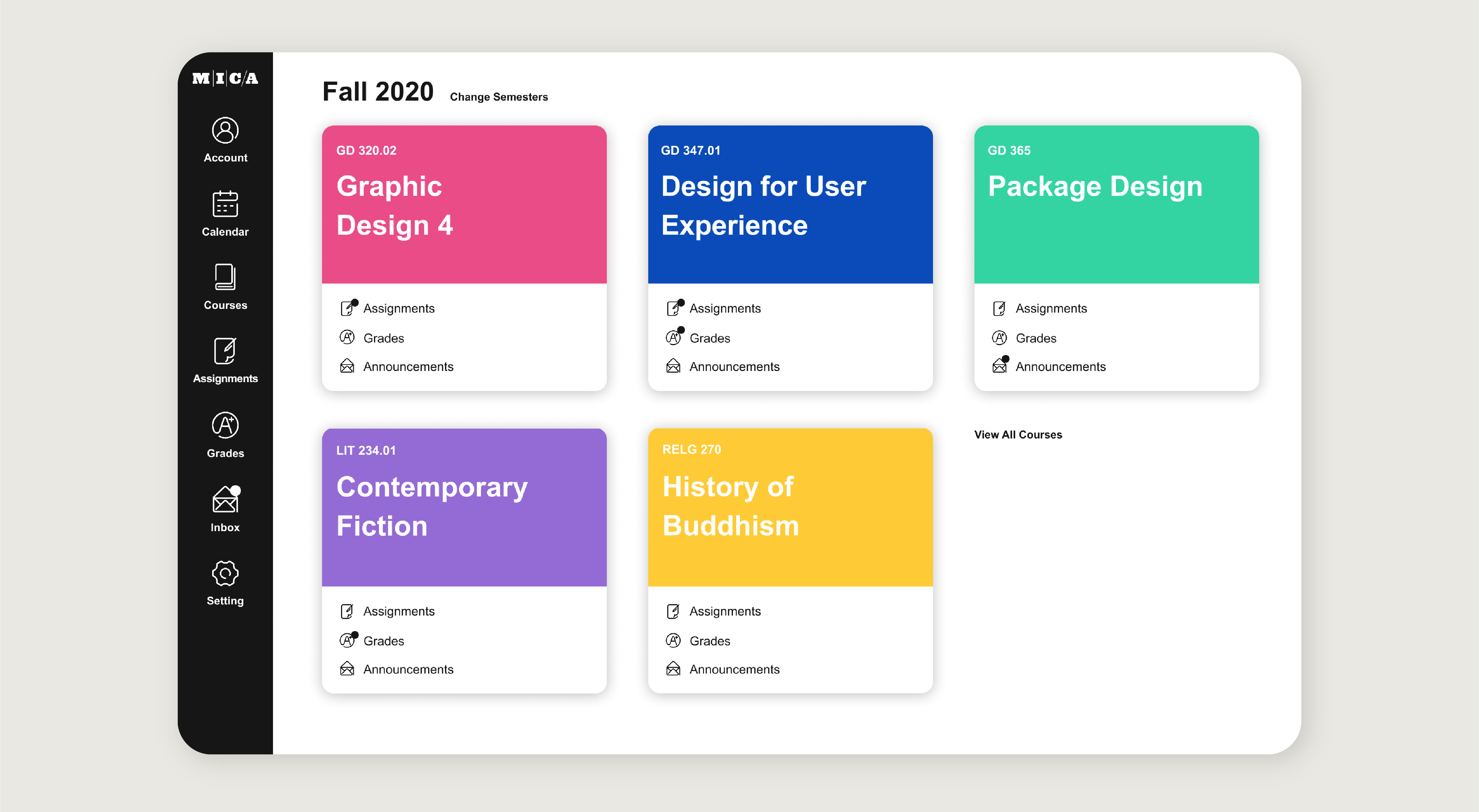The width and height of the screenshot is (1479, 812).
Task: Open the Calendar icon in the sidebar
Action: (x=225, y=204)
